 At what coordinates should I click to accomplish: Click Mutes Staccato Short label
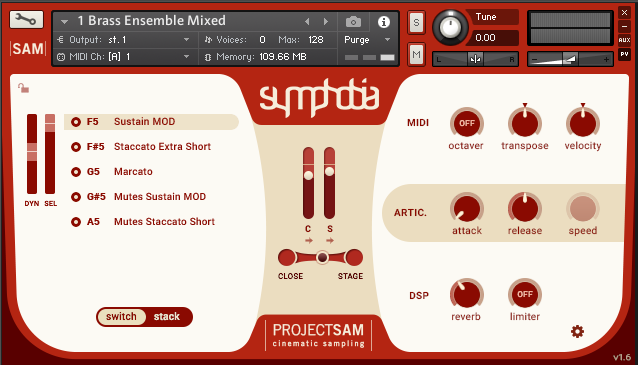(x=164, y=222)
